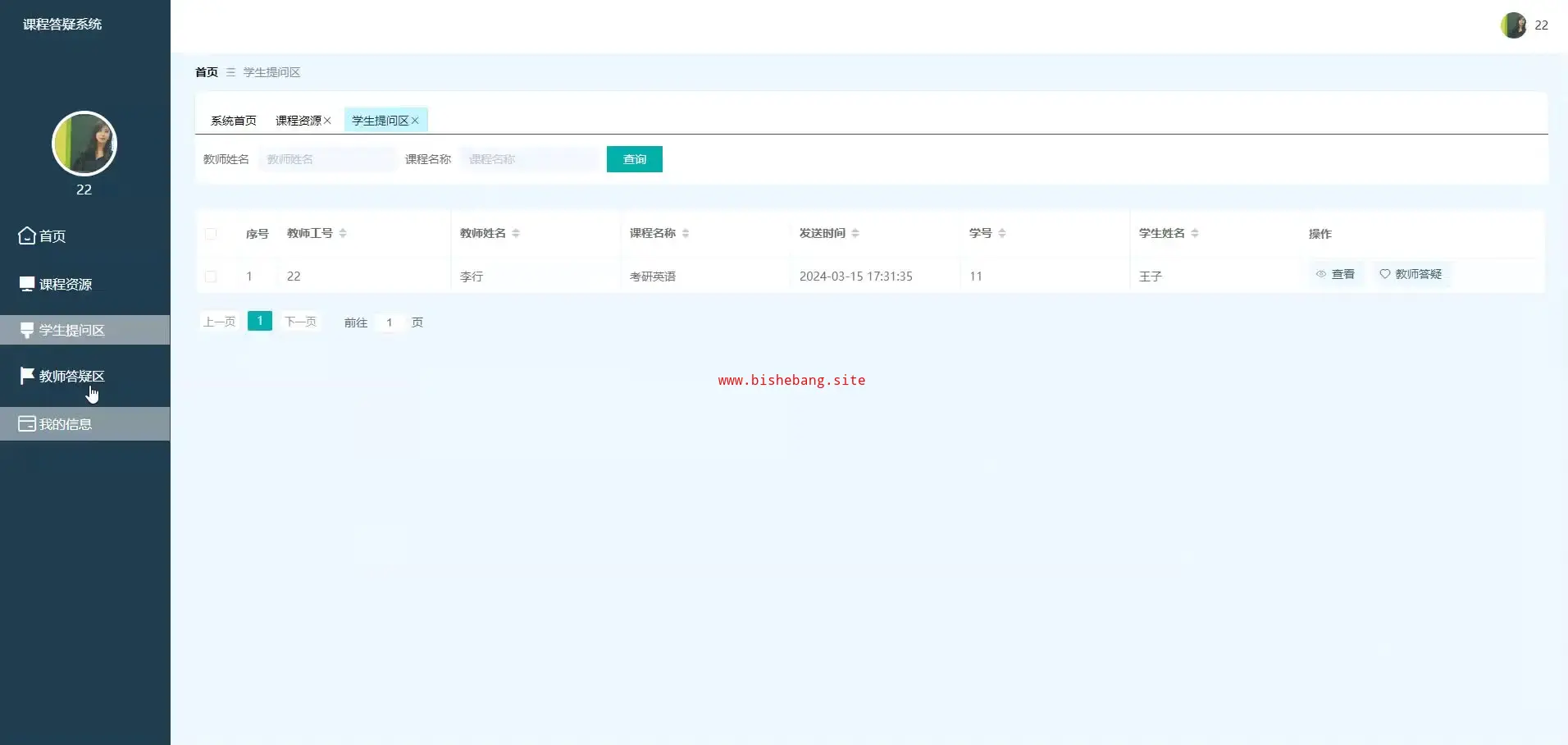The image size is (1568, 745).
Task: Click the 学号 cell showing 11
Action: [976, 277]
